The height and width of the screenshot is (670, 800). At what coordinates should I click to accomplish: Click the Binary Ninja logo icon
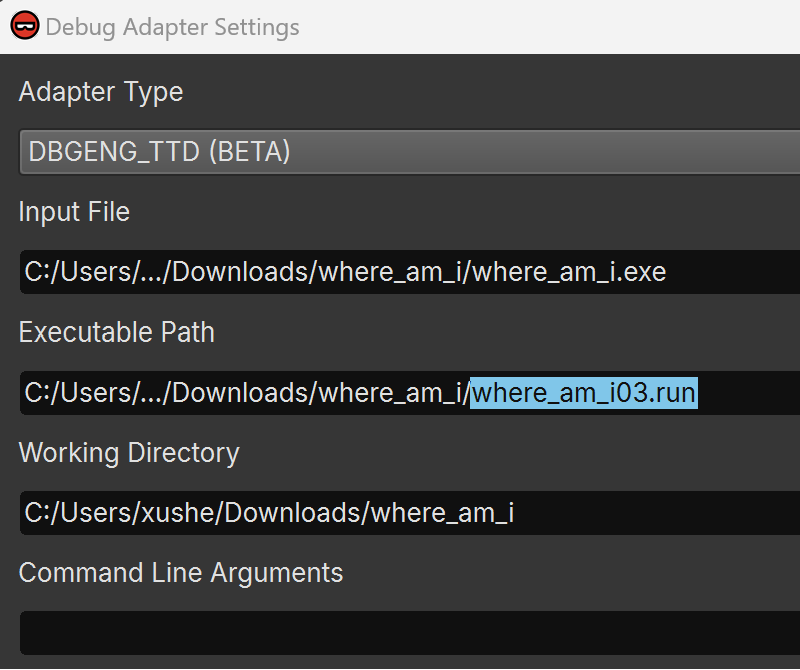click(24, 26)
